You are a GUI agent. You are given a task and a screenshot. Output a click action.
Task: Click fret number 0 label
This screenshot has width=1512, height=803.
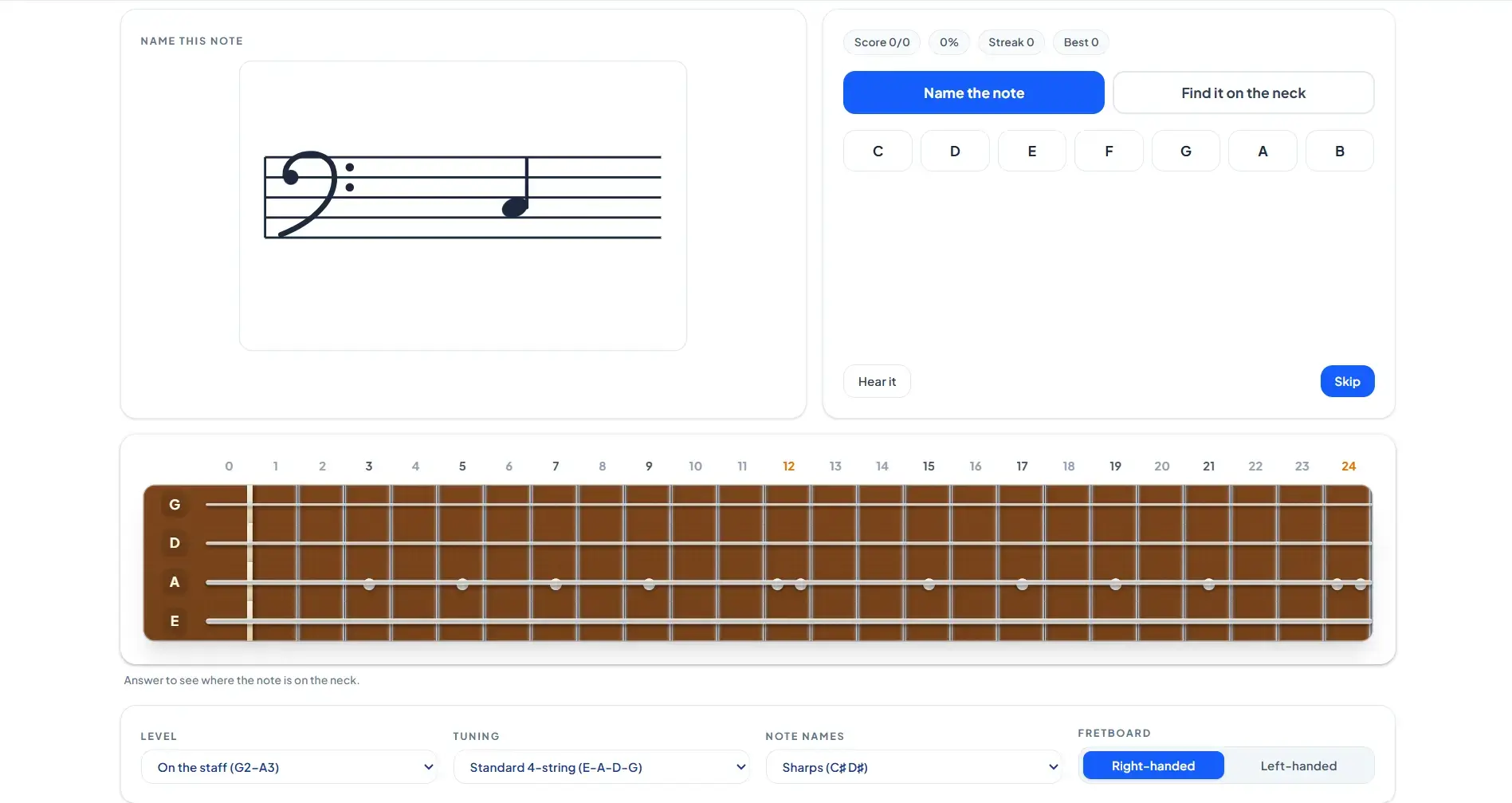(x=229, y=466)
